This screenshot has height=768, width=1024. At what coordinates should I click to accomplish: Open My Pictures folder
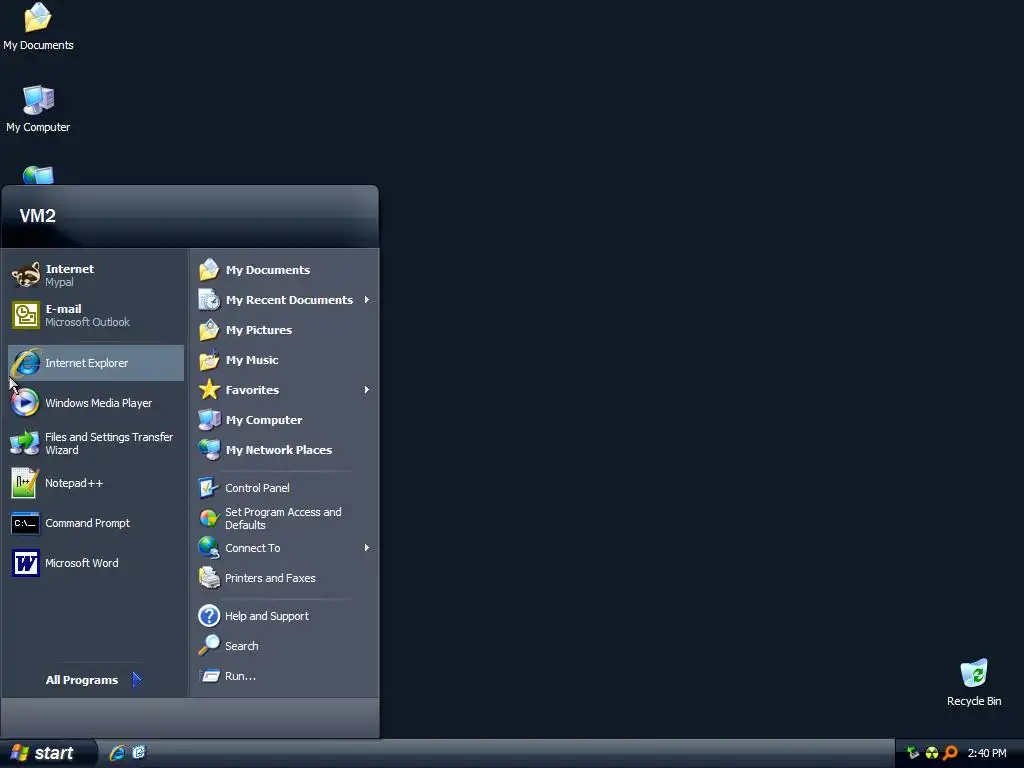point(285,330)
